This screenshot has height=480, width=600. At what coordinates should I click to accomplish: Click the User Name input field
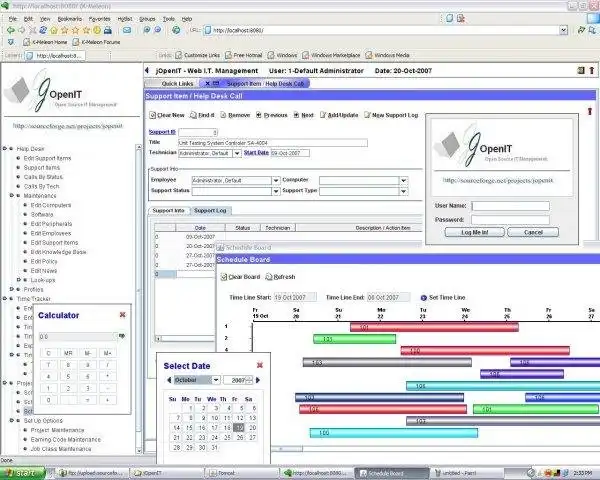tap(510, 206)
